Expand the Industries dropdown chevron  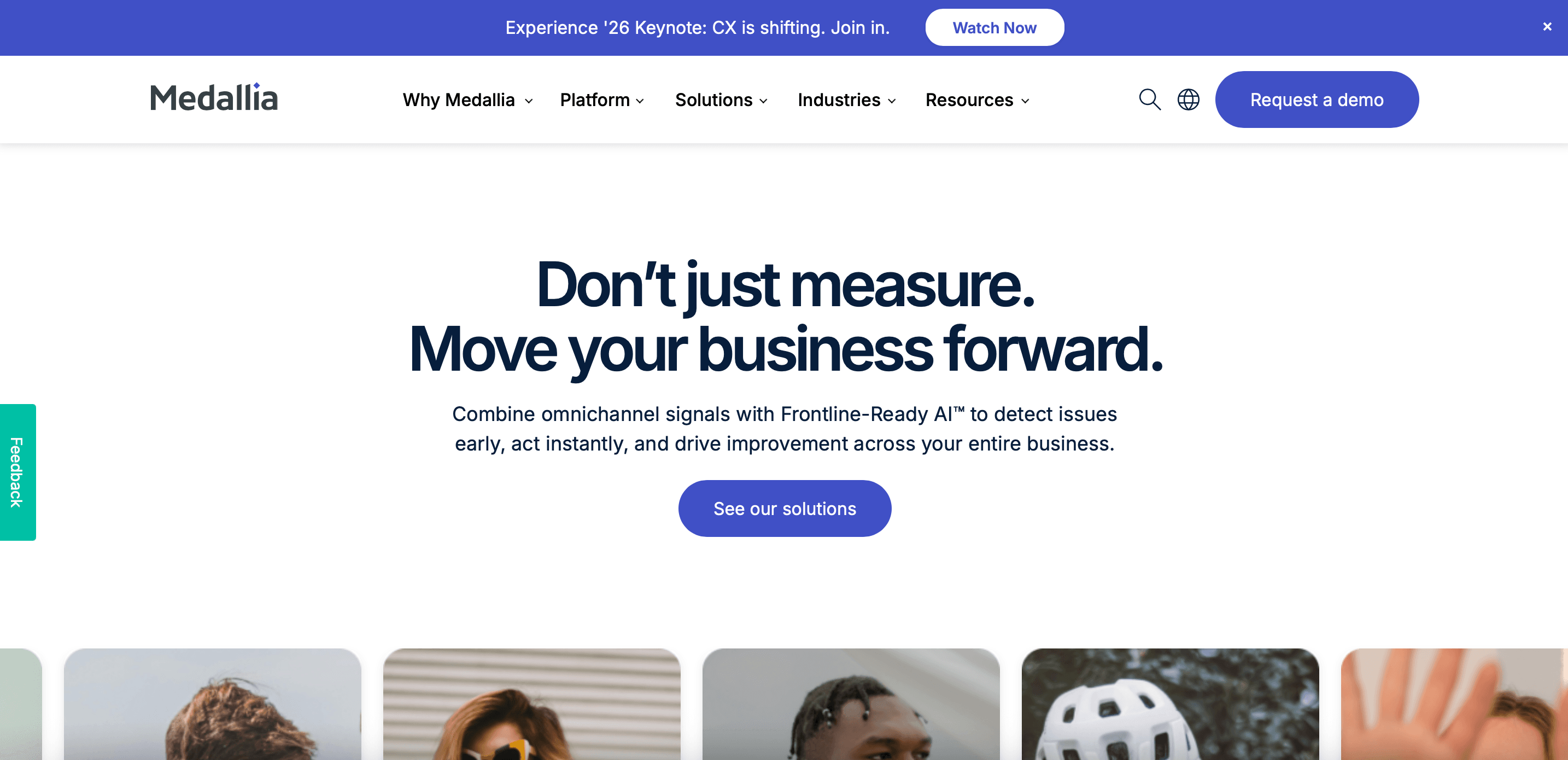(892, 101)
